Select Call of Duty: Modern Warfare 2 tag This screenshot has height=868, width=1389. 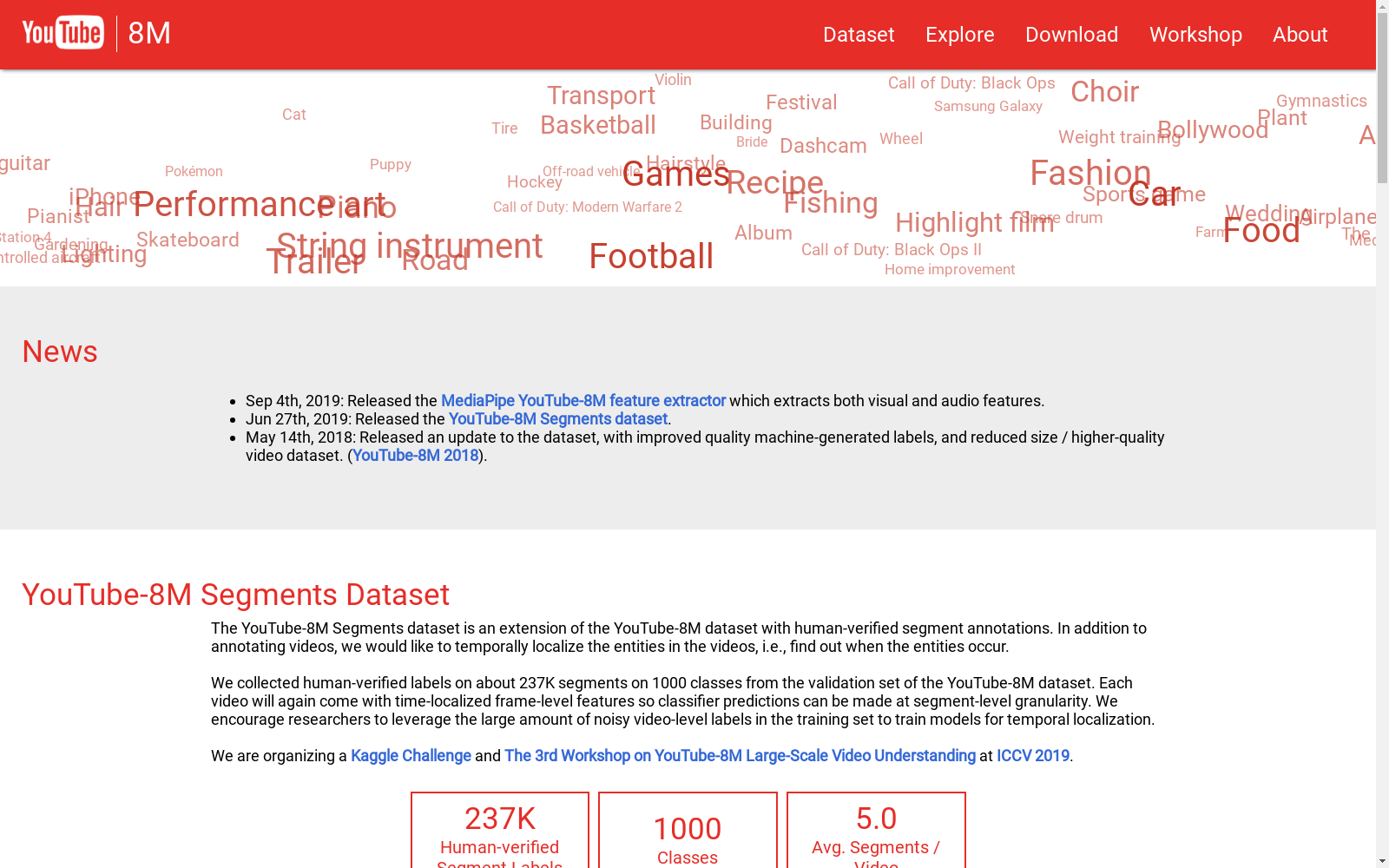[588, 207]
